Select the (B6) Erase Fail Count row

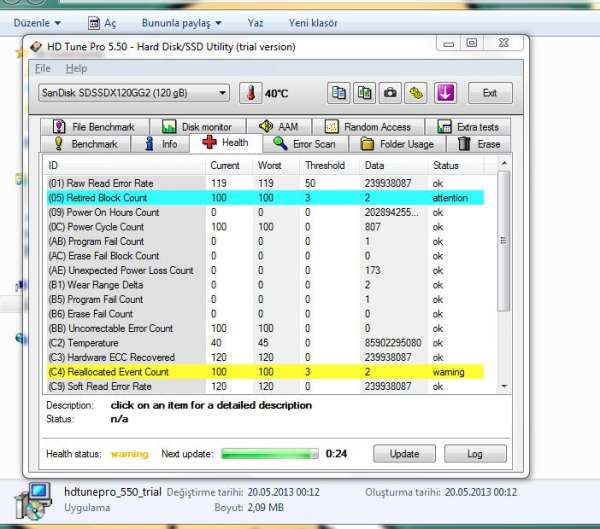[264, 314]
